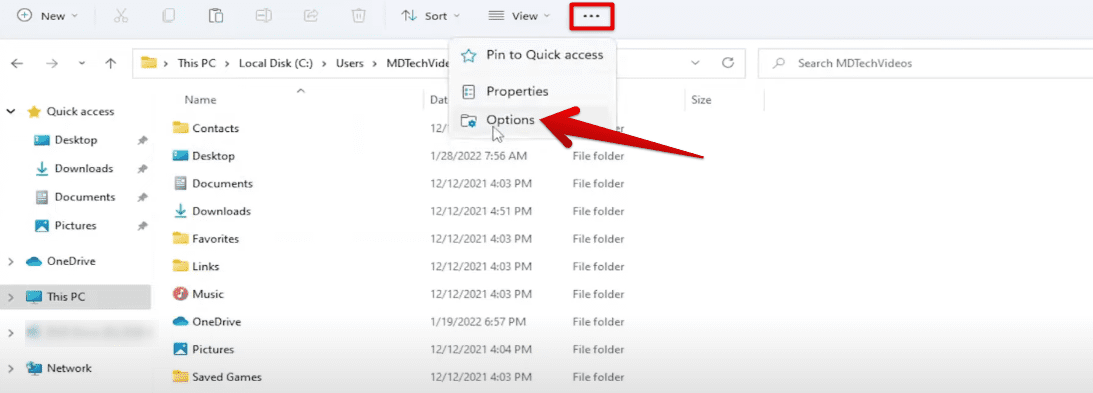Viewport: 1093px width, 393px height.
Task: Click the Music folder name
Action: (x=208, y=294)
